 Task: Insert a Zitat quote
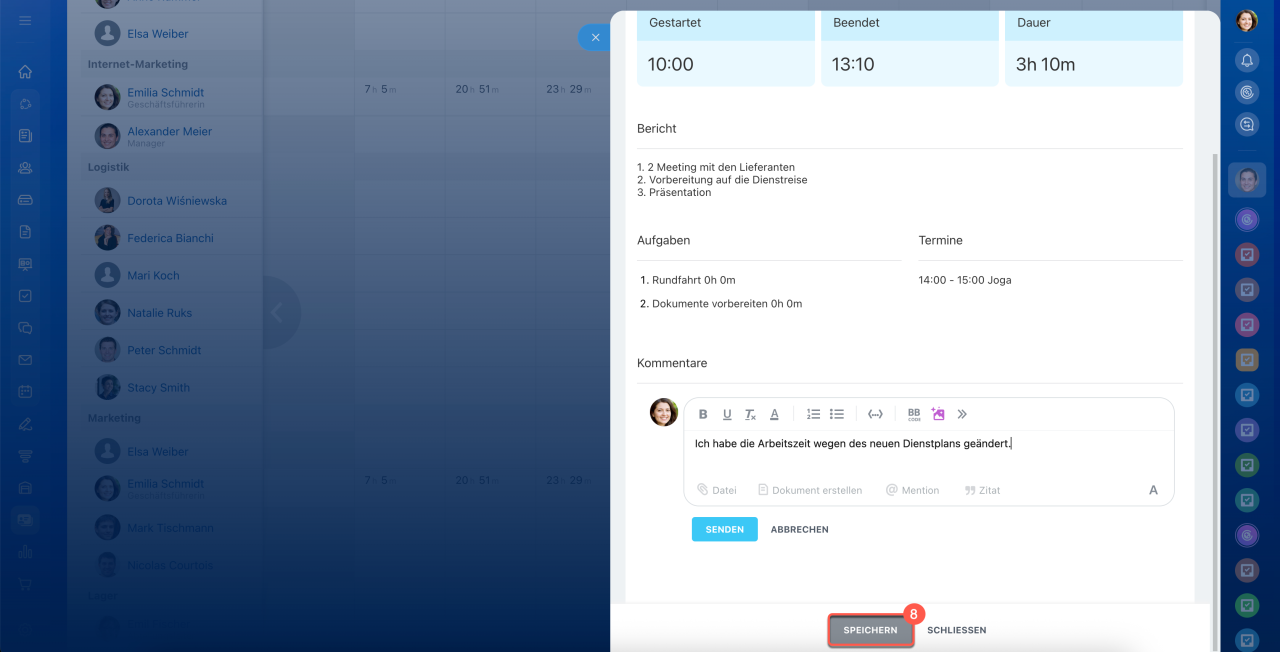coord(982,490)
